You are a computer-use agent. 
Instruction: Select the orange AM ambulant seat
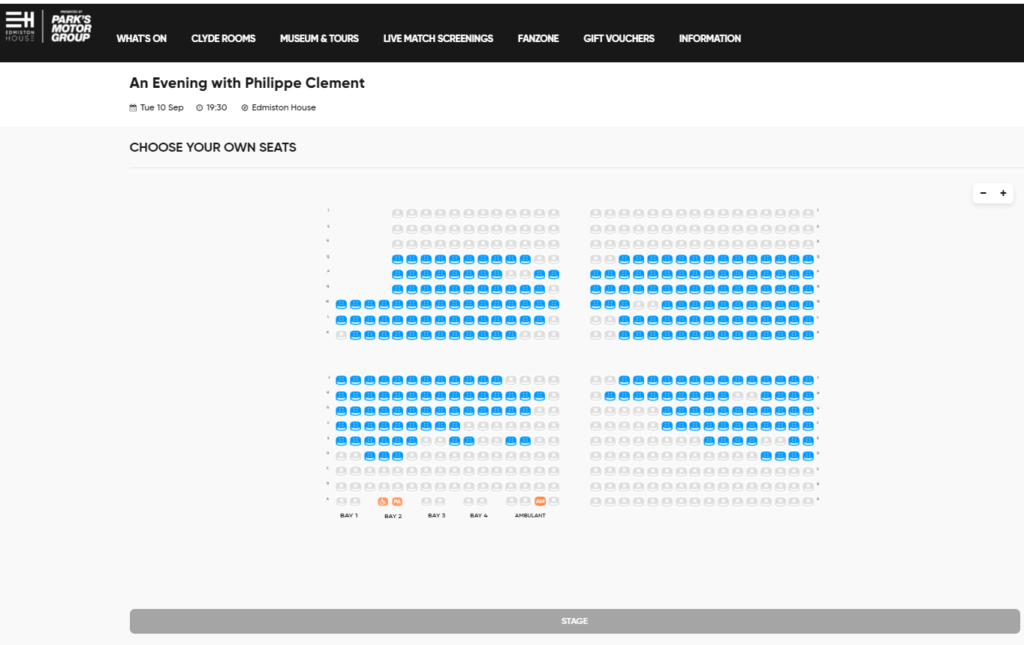(x=540, y=502)
